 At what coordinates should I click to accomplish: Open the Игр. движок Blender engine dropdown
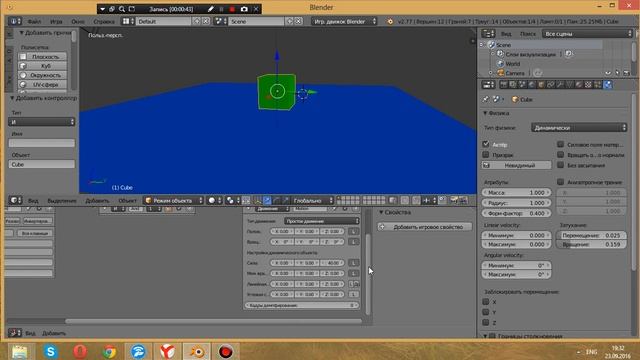pyautogui.click(x=344, y=21)
